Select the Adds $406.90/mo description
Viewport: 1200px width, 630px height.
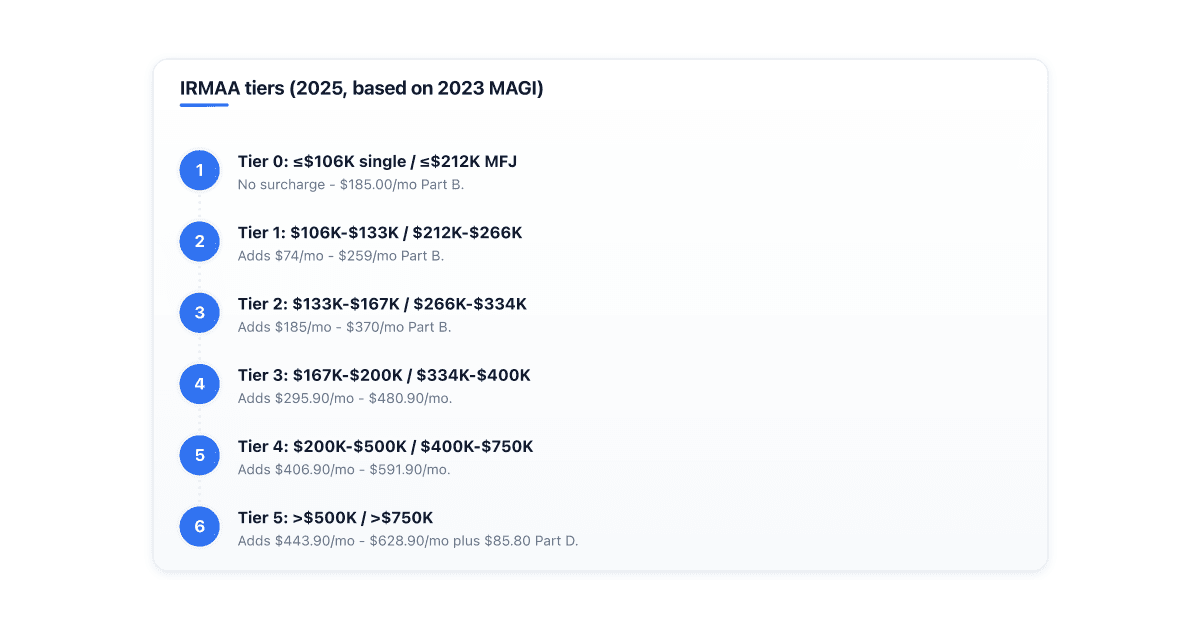click(344, 469)
